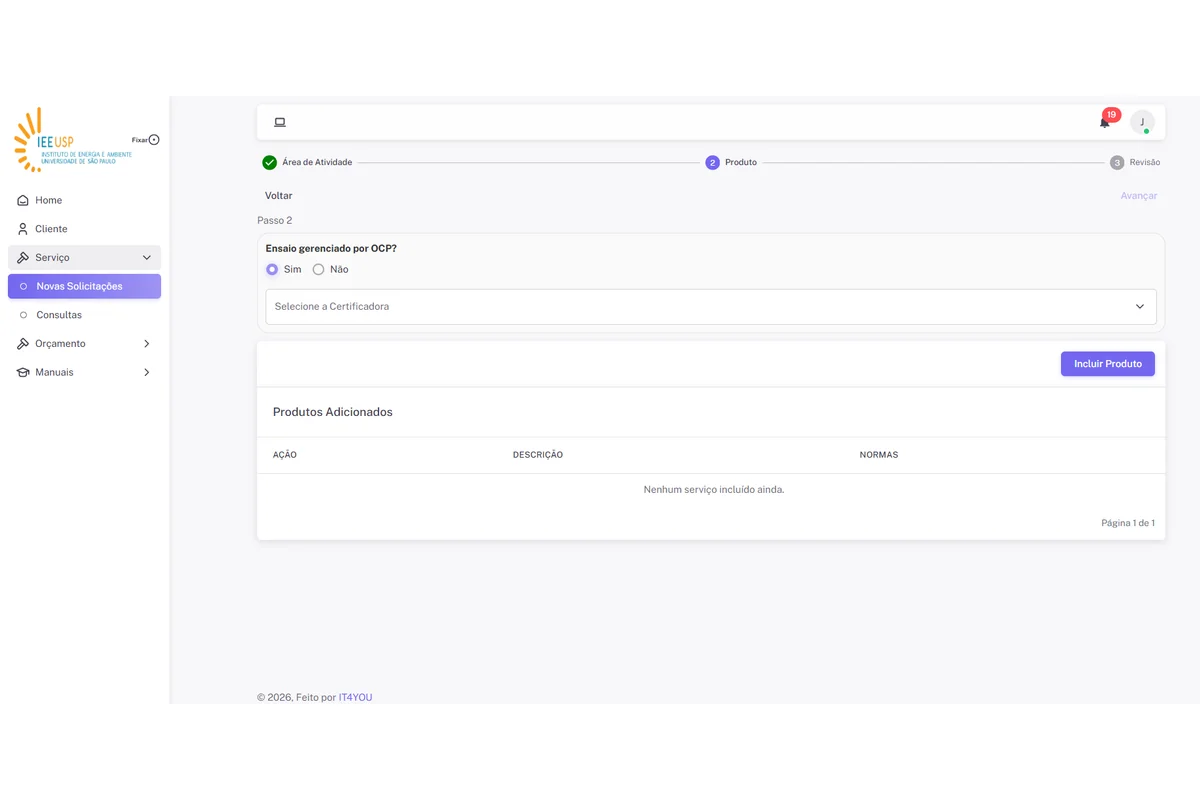Viewport: 1200px width, 800px height.
Task: Click the Serviço wrench icon
Action: pyautogui.click(x=23, y=257)
